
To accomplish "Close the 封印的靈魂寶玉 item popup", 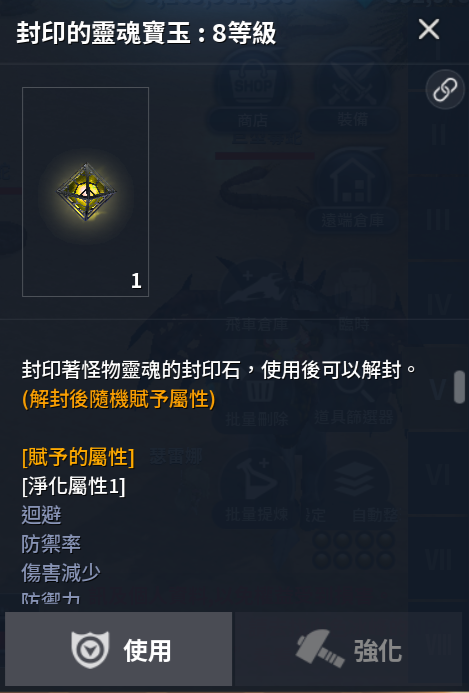I will tap(428, 30).
